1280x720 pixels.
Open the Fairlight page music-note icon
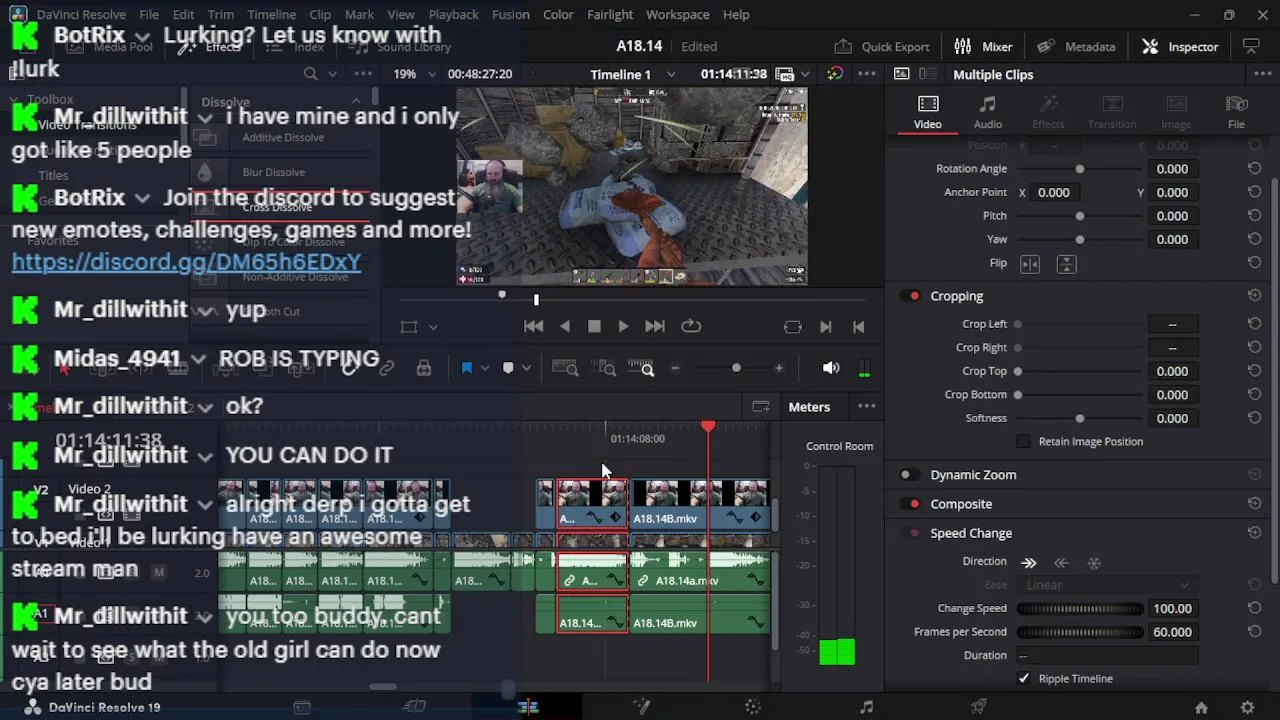[866, 707]
